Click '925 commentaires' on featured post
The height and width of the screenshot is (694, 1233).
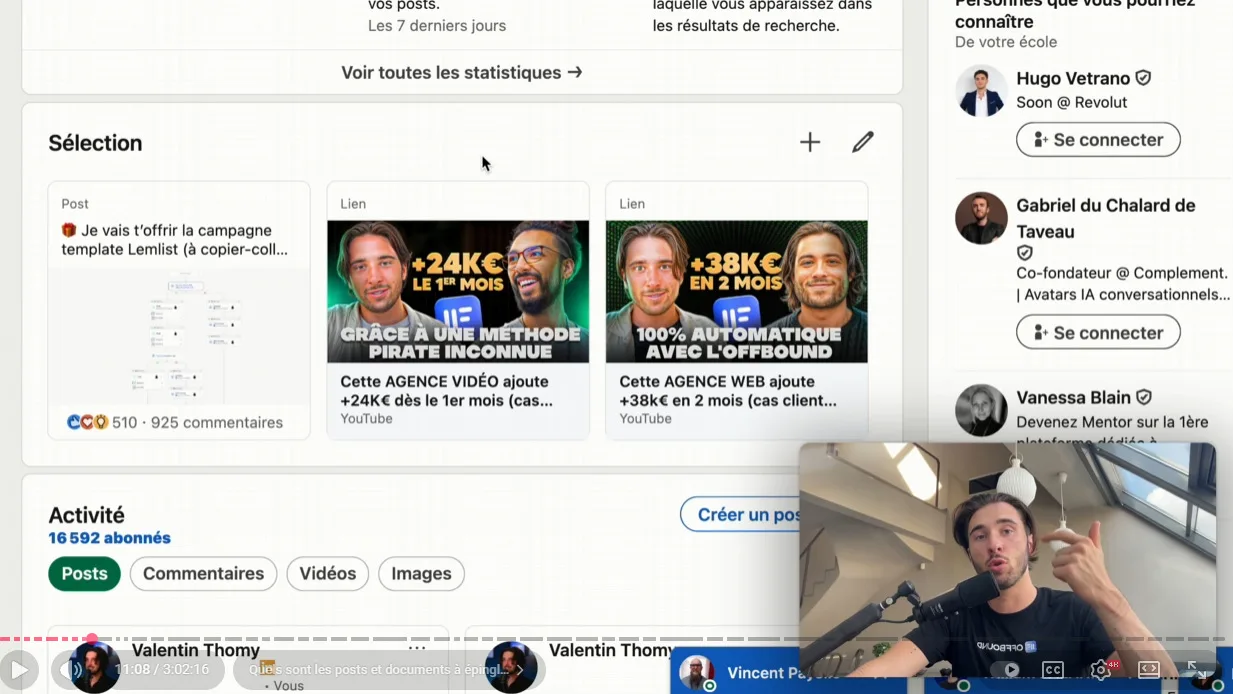coord(217,422)
